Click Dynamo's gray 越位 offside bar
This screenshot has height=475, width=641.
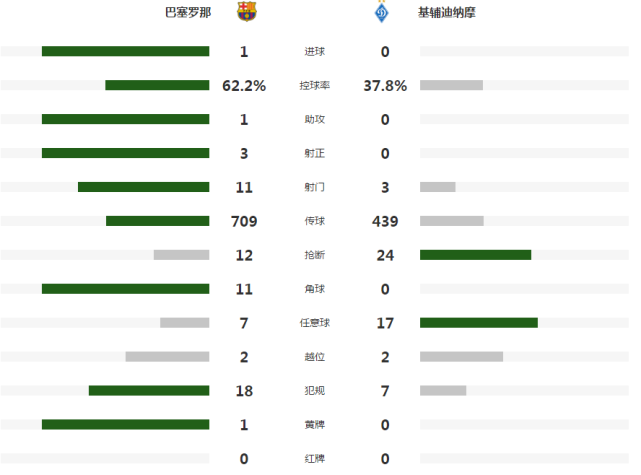pos(462,356)
